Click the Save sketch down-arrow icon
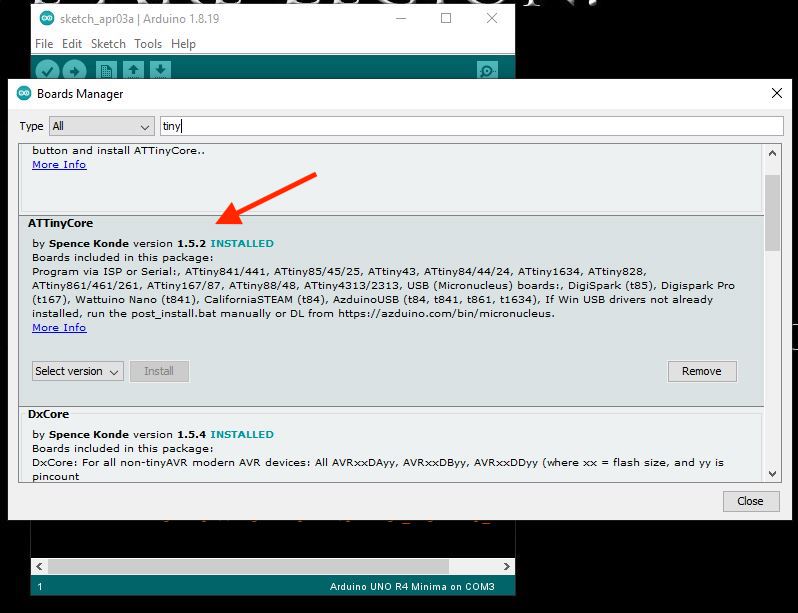This screenshot has width=798, height=613. (160, 70)
